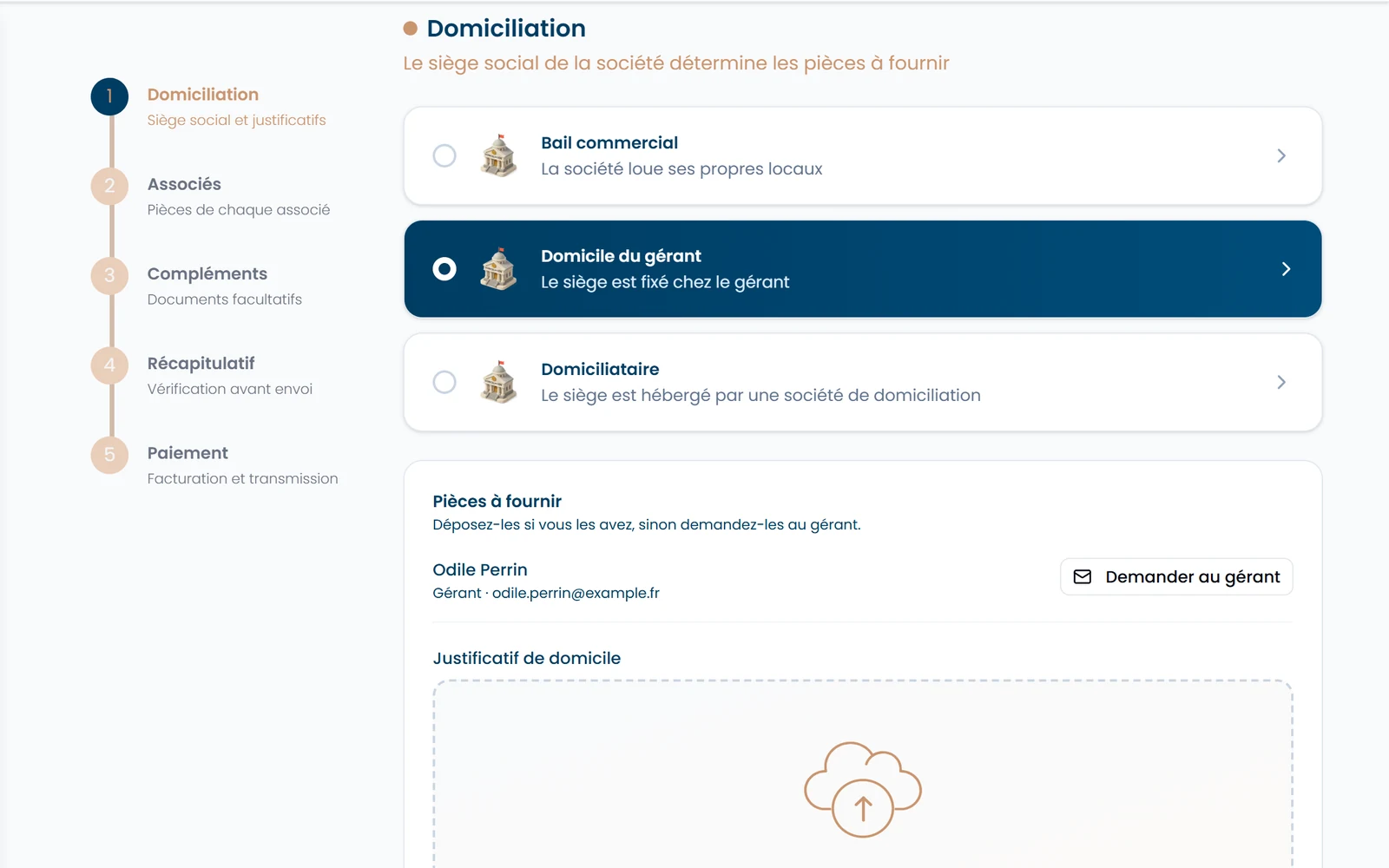Viewport: 1389px width, 868px height.
Task: Click 'Documents facultatifs' subtitle
Action: point(225,299)
